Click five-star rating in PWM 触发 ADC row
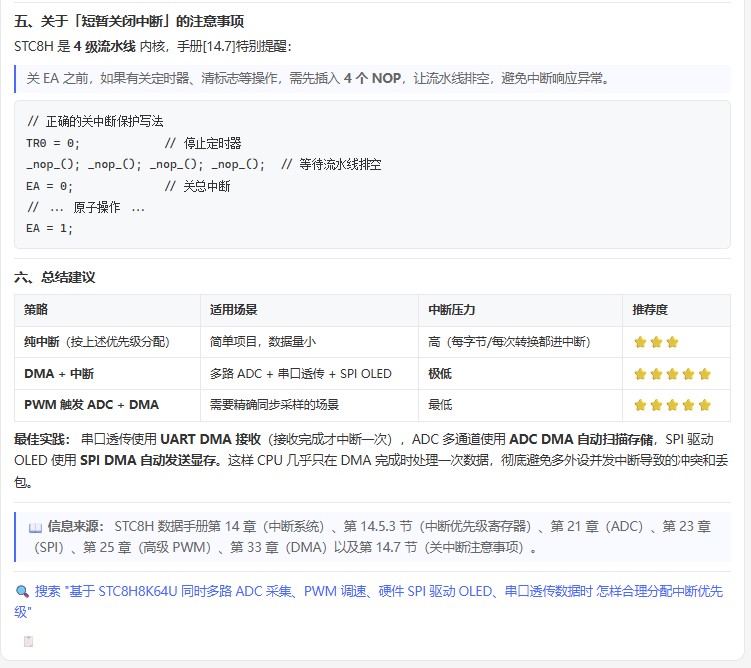Image resolution: width=751 pixels, height=668 pixels. tap(672, 406)
